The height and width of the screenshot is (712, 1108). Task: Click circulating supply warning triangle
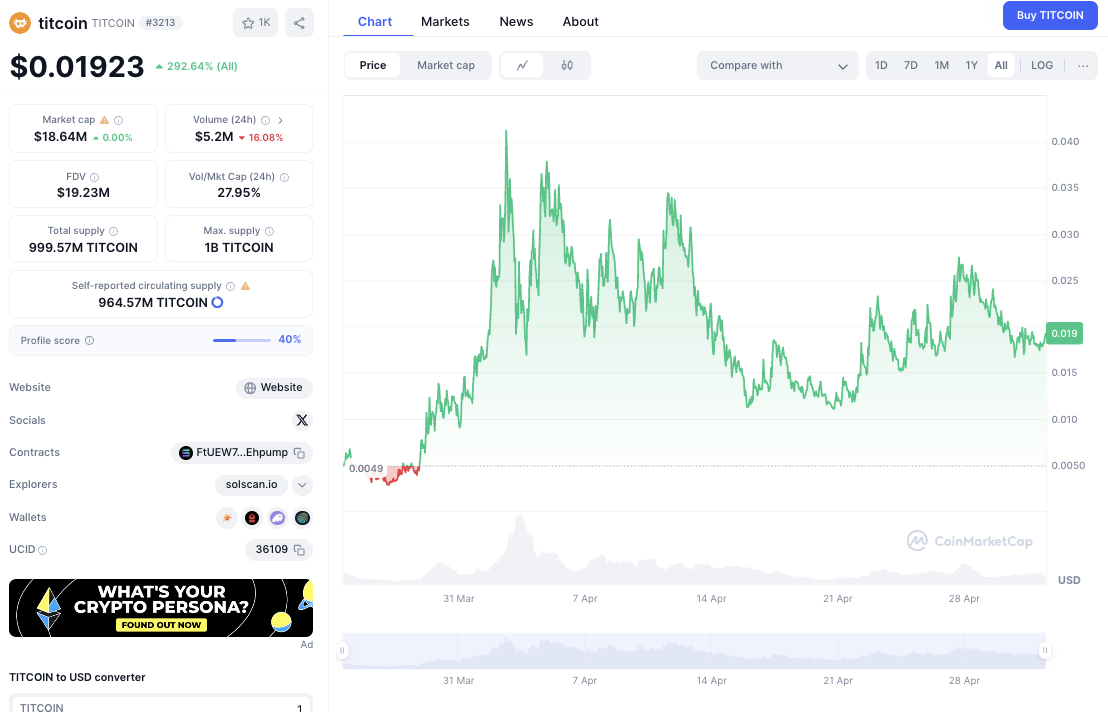246,286
